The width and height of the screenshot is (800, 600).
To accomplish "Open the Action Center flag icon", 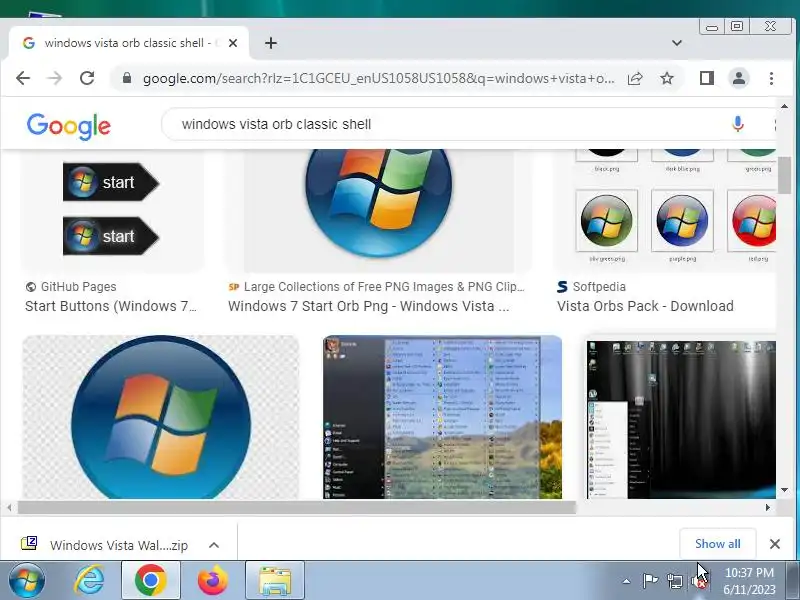I will click(x=650, y=581).
